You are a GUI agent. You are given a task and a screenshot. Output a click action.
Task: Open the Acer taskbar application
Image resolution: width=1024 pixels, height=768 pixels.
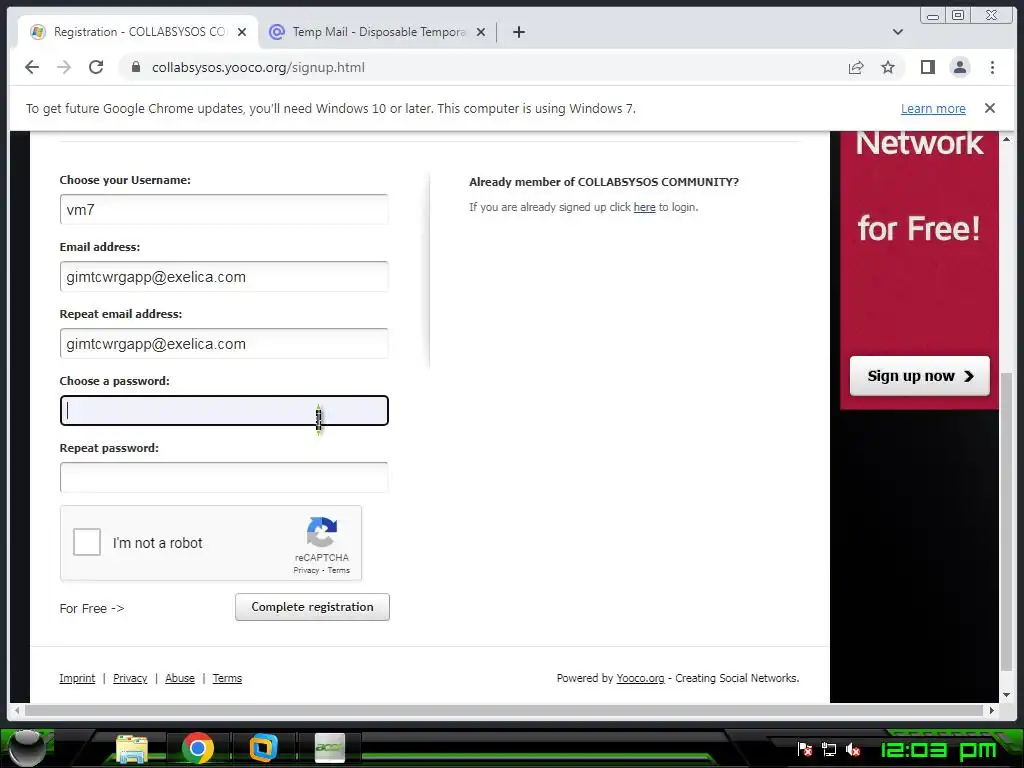(329, 748)
